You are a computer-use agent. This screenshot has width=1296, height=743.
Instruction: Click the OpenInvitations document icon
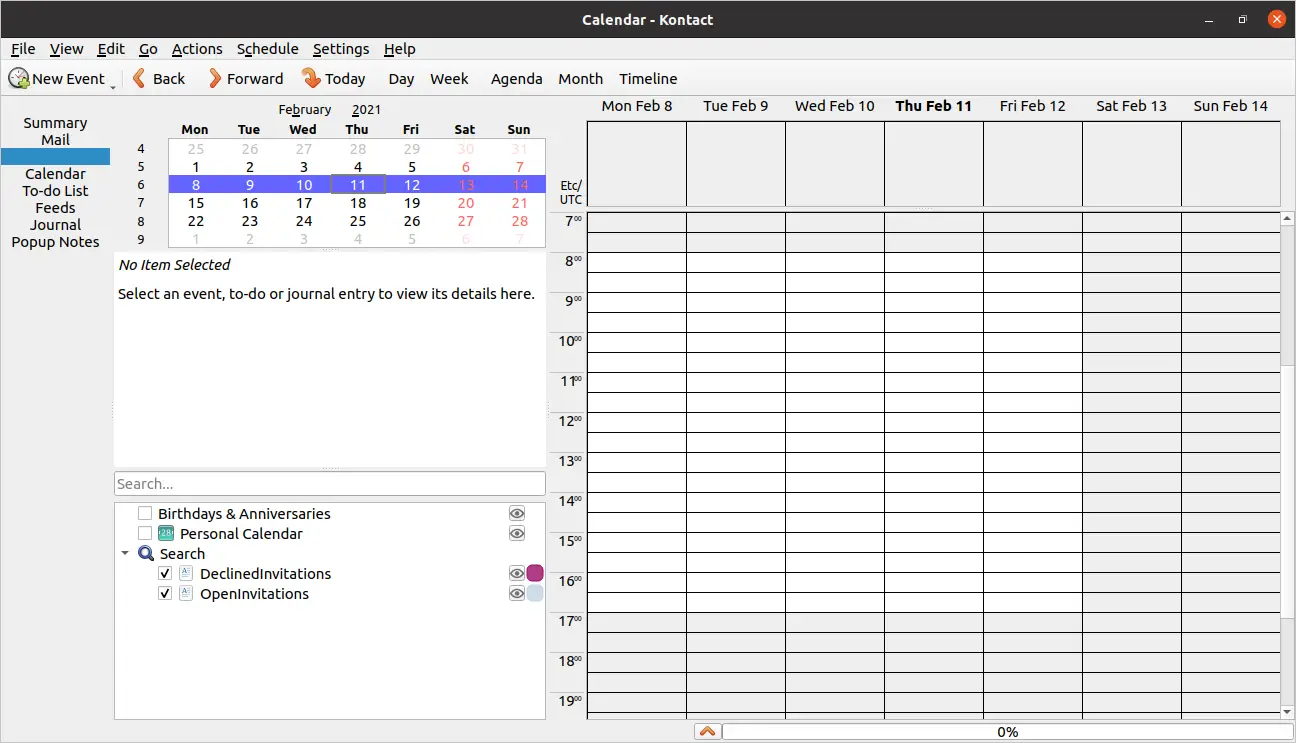click(186, 593)
